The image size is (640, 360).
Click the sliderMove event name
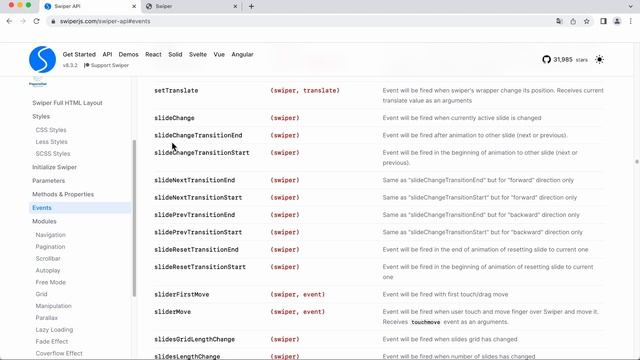[173, 312]
